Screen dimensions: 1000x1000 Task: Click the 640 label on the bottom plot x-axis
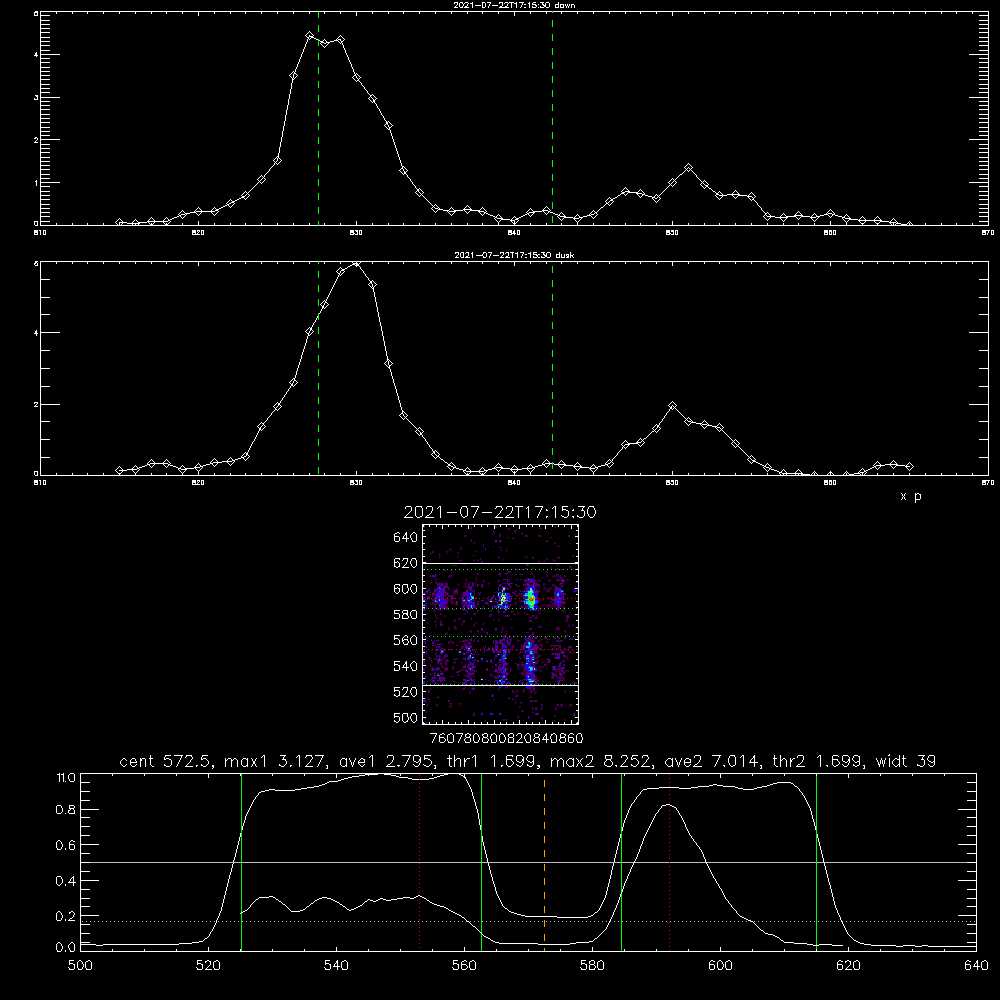pos(976,966)
